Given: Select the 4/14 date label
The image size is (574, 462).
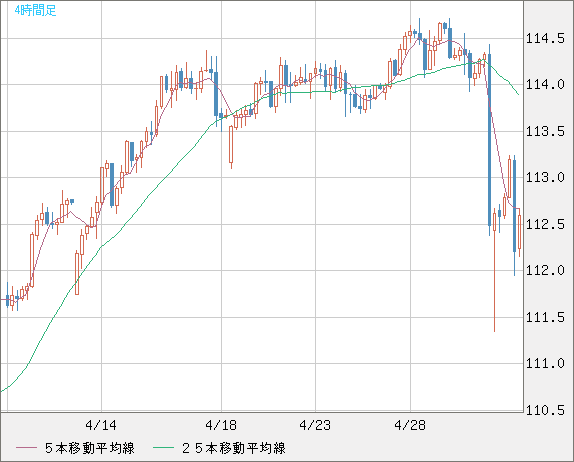Looking at the screenshot, I should 101,425.
